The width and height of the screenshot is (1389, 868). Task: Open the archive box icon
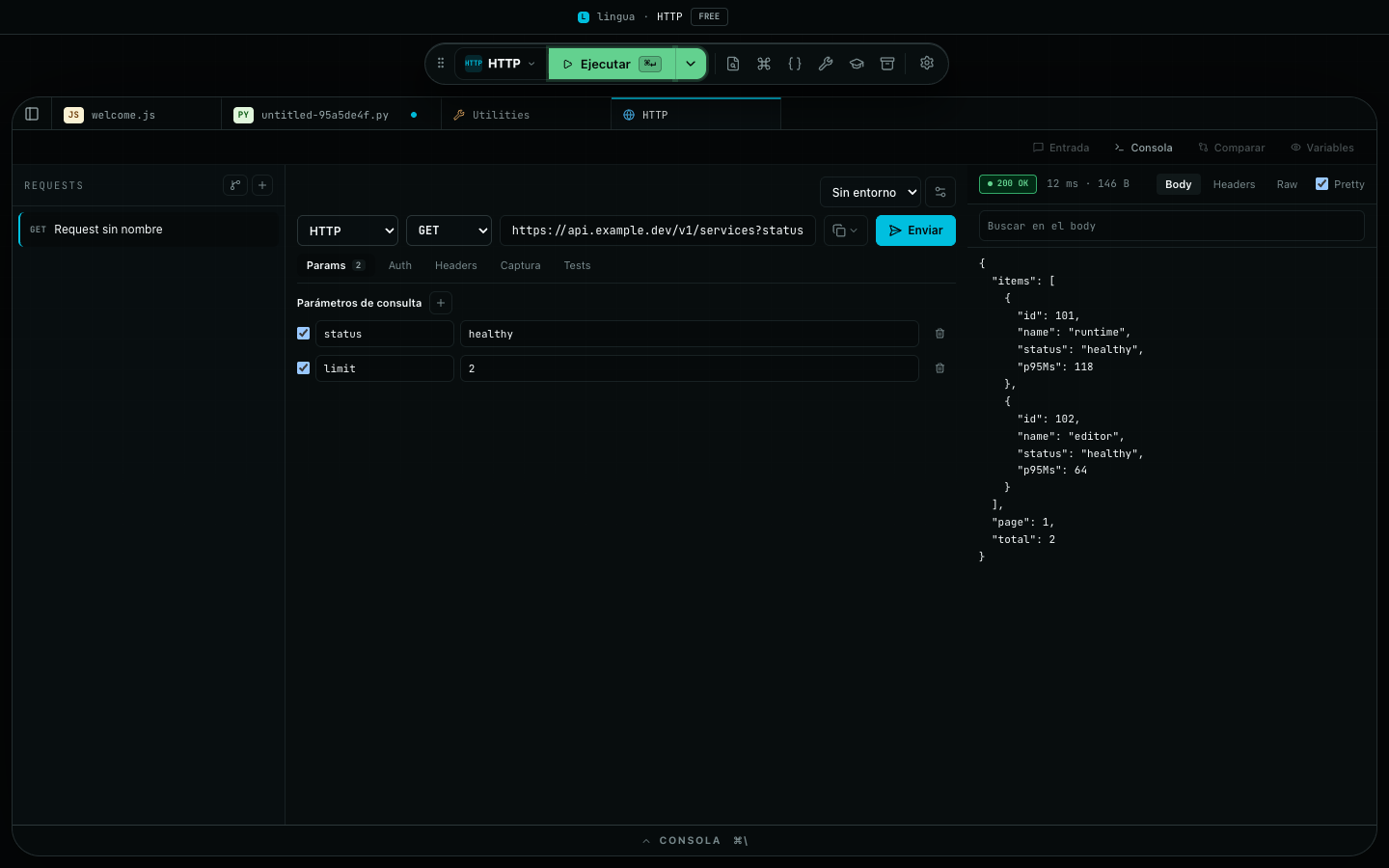click(x=887, y=64)
